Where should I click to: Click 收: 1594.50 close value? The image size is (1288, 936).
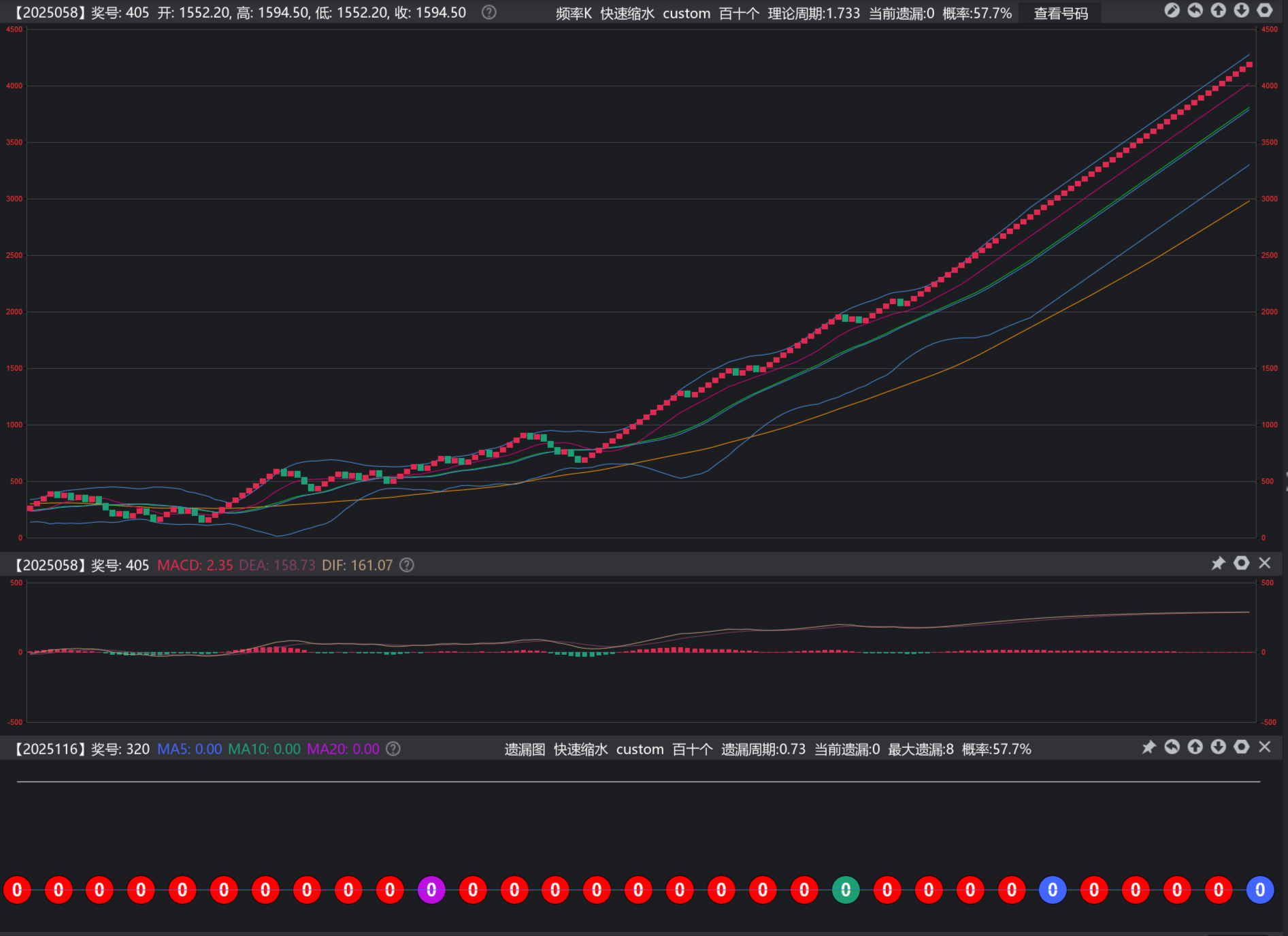click(x=431, y=13)
